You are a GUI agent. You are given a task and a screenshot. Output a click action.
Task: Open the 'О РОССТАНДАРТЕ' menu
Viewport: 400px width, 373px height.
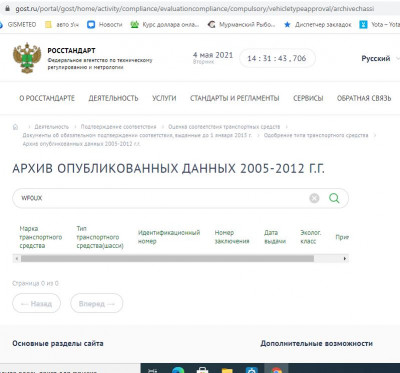click(47, 98)
